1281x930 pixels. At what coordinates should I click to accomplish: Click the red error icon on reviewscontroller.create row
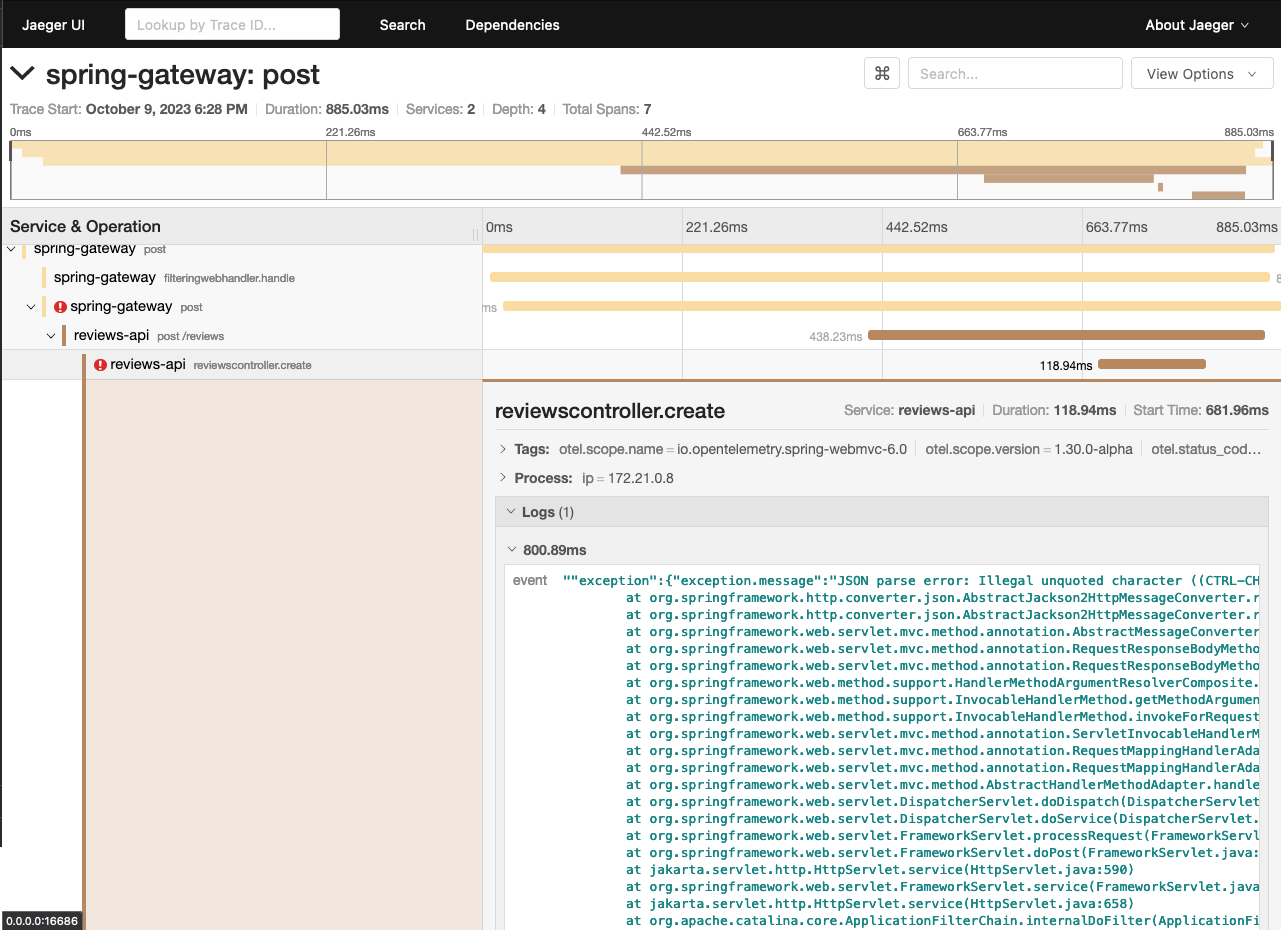point(100,365)
